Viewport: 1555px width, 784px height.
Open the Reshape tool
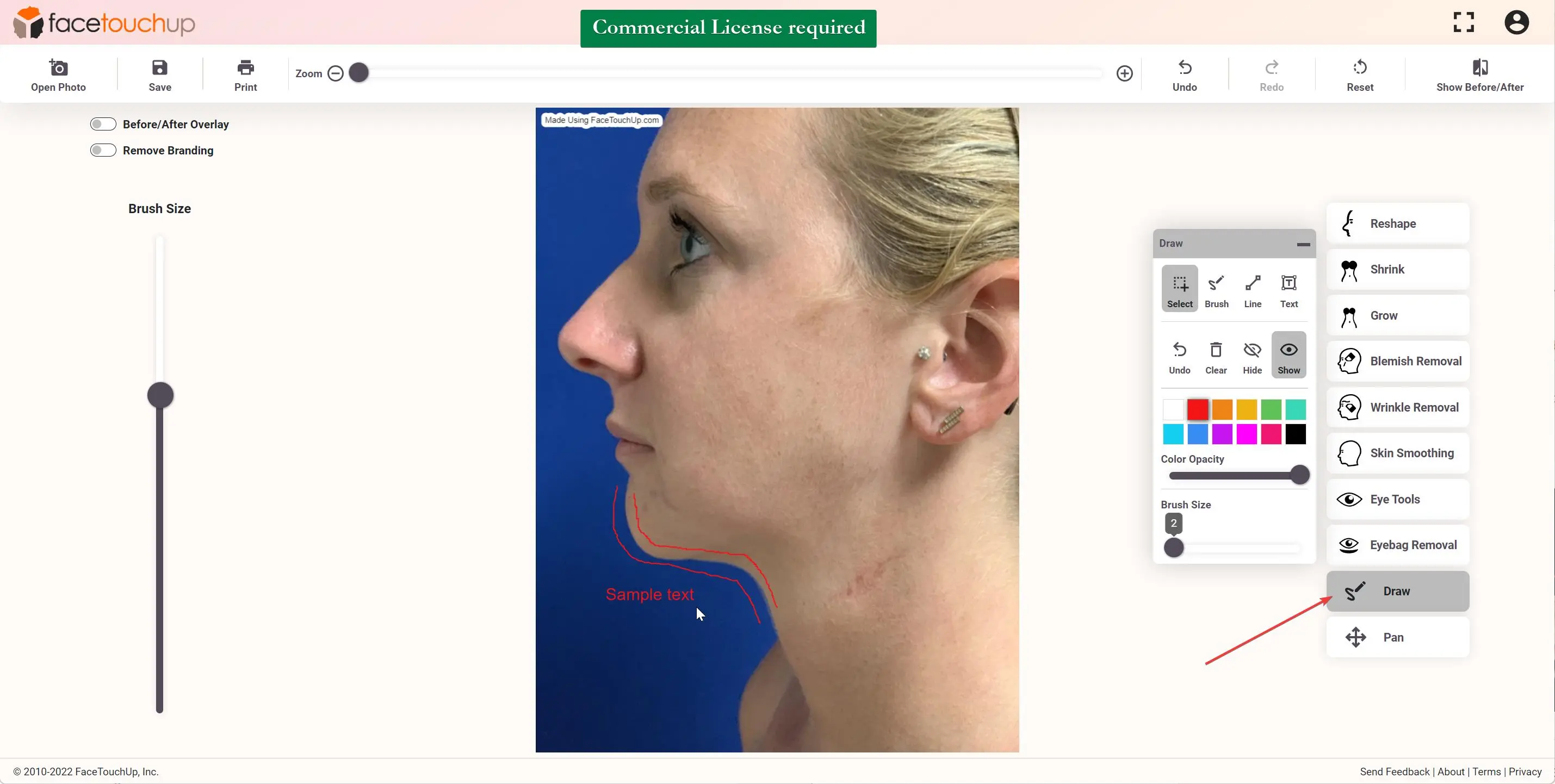(1397, 223)
